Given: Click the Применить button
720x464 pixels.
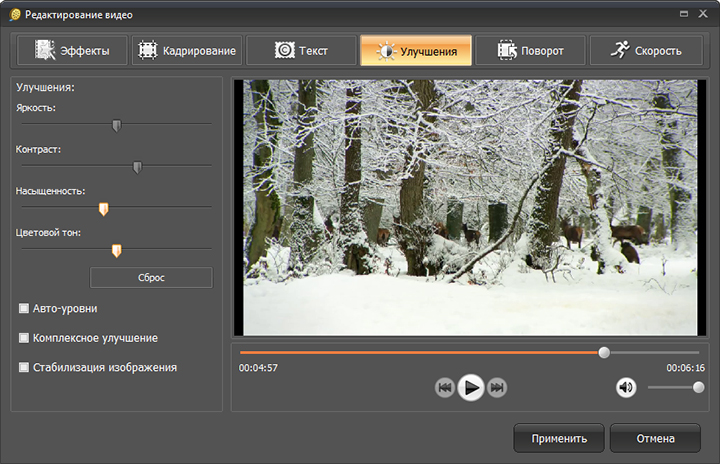Looking at the screenshot, I should (558, 438).
